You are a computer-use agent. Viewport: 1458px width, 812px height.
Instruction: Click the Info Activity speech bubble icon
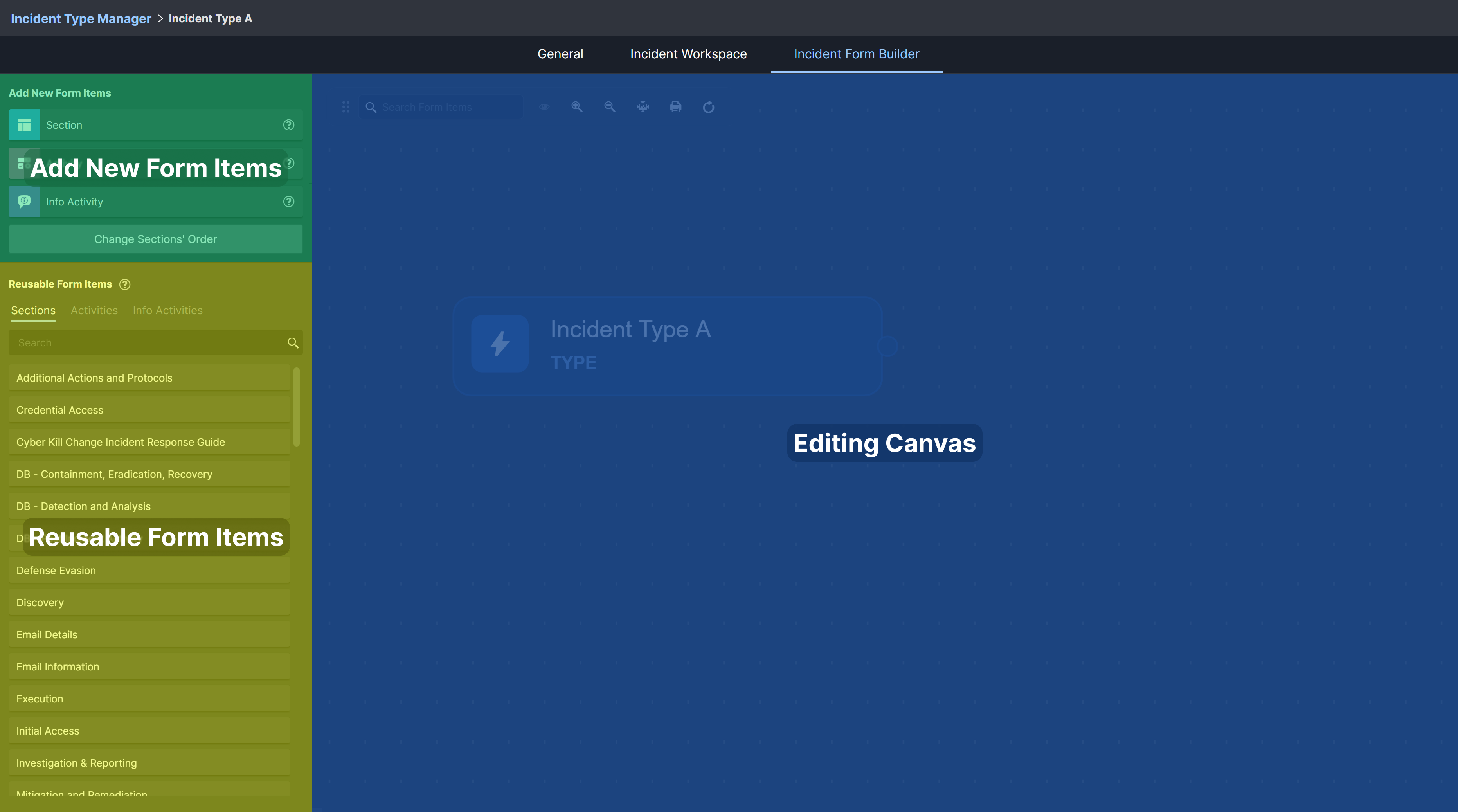(24, 202)
